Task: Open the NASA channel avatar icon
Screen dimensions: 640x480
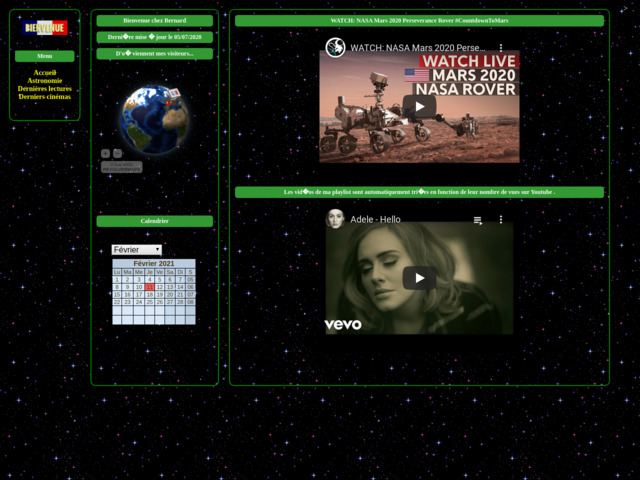Action: point(336,48)
